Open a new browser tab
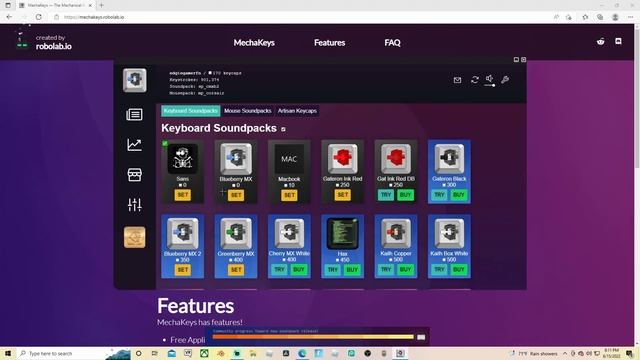 click(101, 5)
